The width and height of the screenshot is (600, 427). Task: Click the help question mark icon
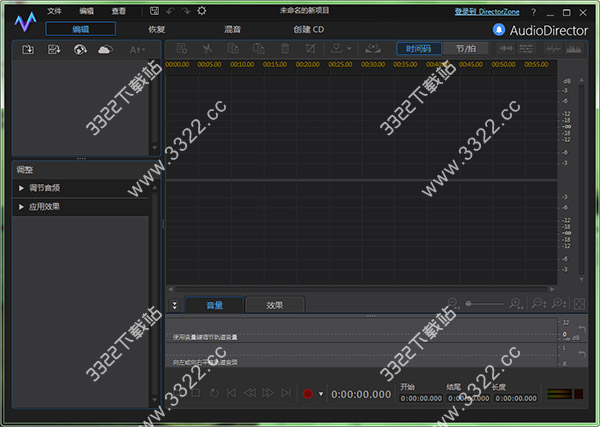pyautogui.click(x=533, y=13)
